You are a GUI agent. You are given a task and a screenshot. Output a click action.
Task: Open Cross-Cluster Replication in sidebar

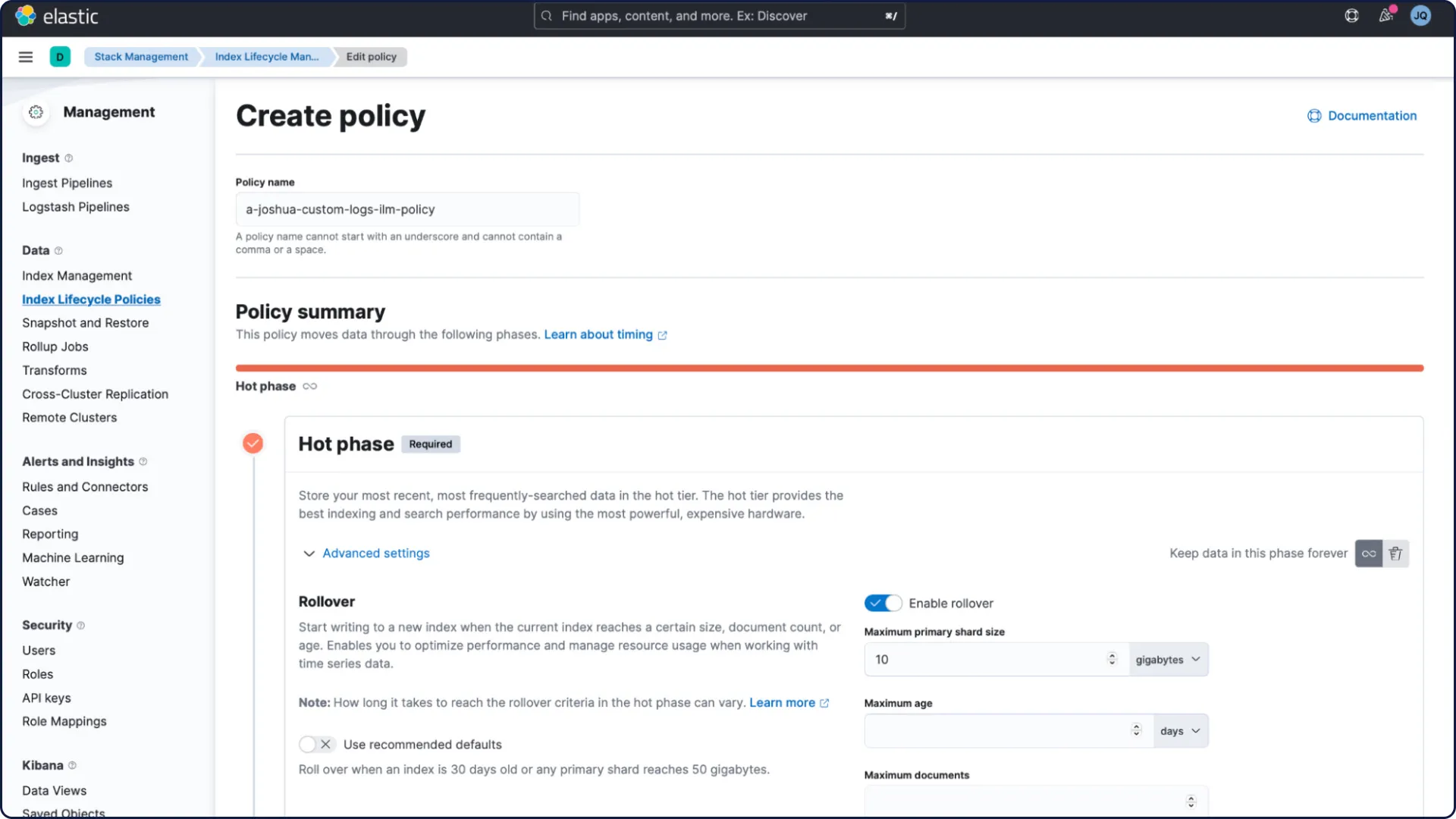(x=95, y=394)
